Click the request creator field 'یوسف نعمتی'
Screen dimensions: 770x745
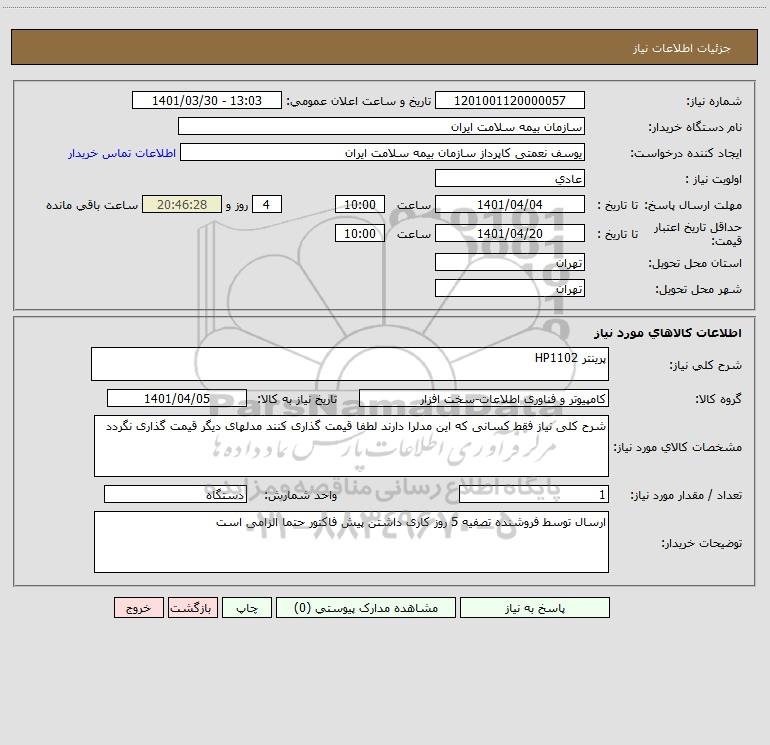pos(383,152)
